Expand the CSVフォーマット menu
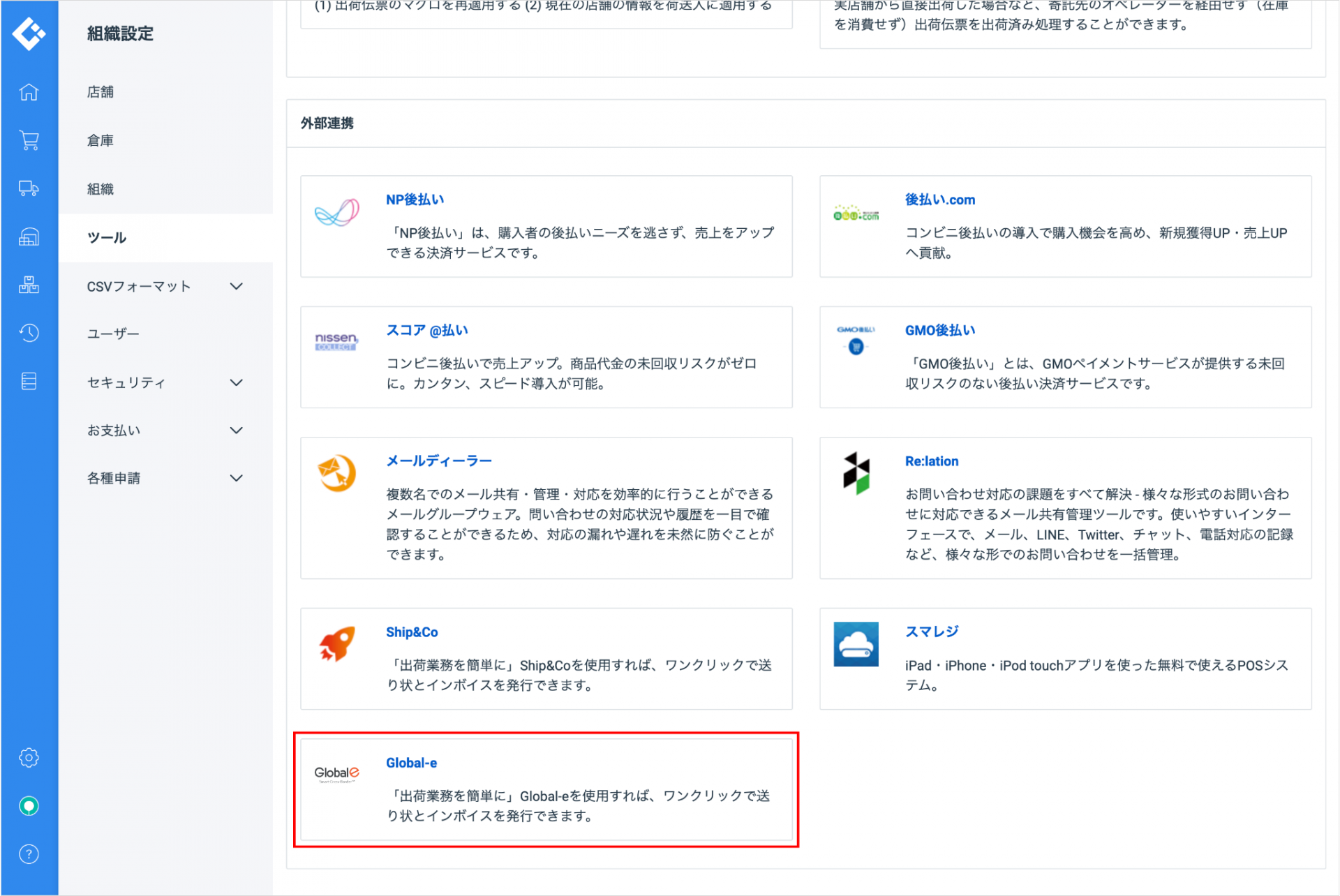This screenshot has height=896, width=1340. [x=236, y=286]
